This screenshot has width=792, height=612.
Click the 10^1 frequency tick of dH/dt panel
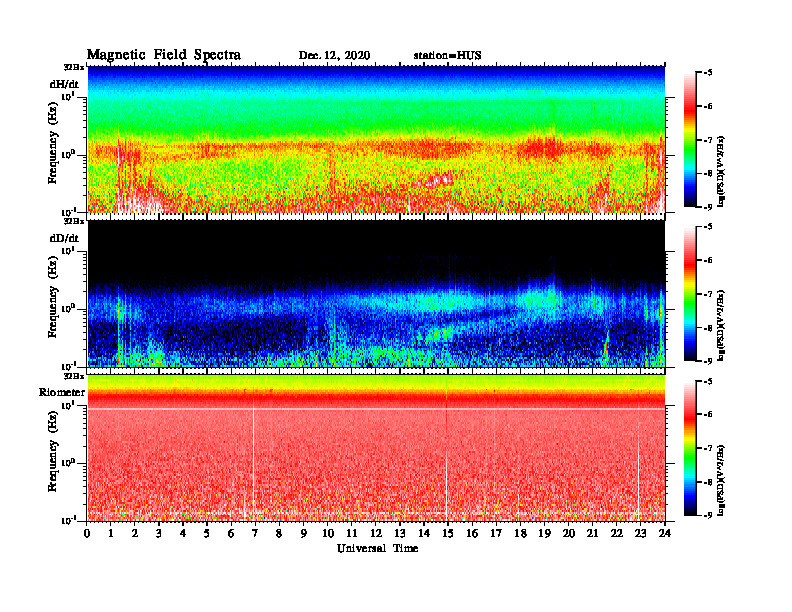pyautogui.click(x=69, y=95)
